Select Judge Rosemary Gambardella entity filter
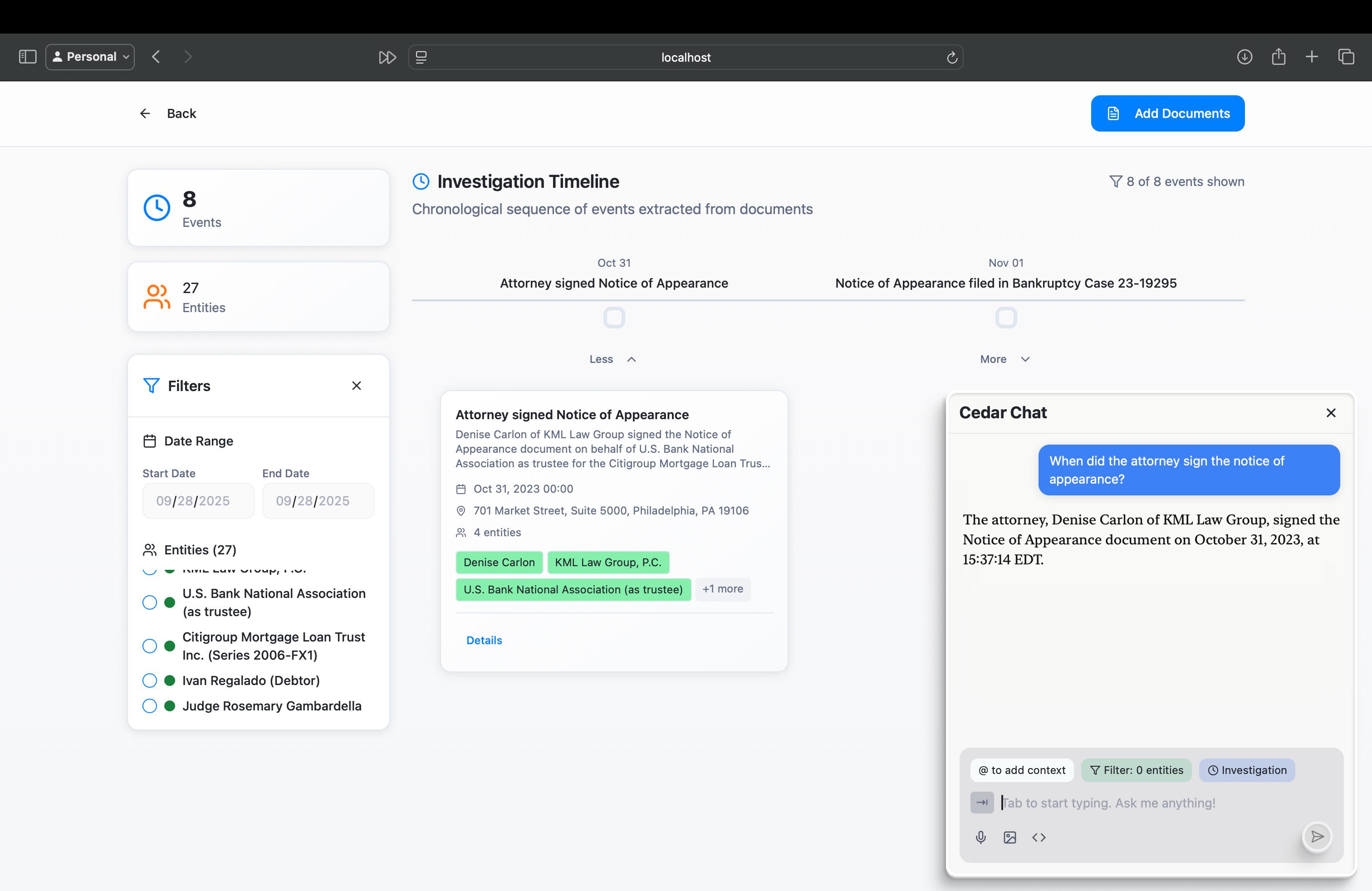This screenshot has height=891, width=1372. pyautogui.click(x=150, y=705)
